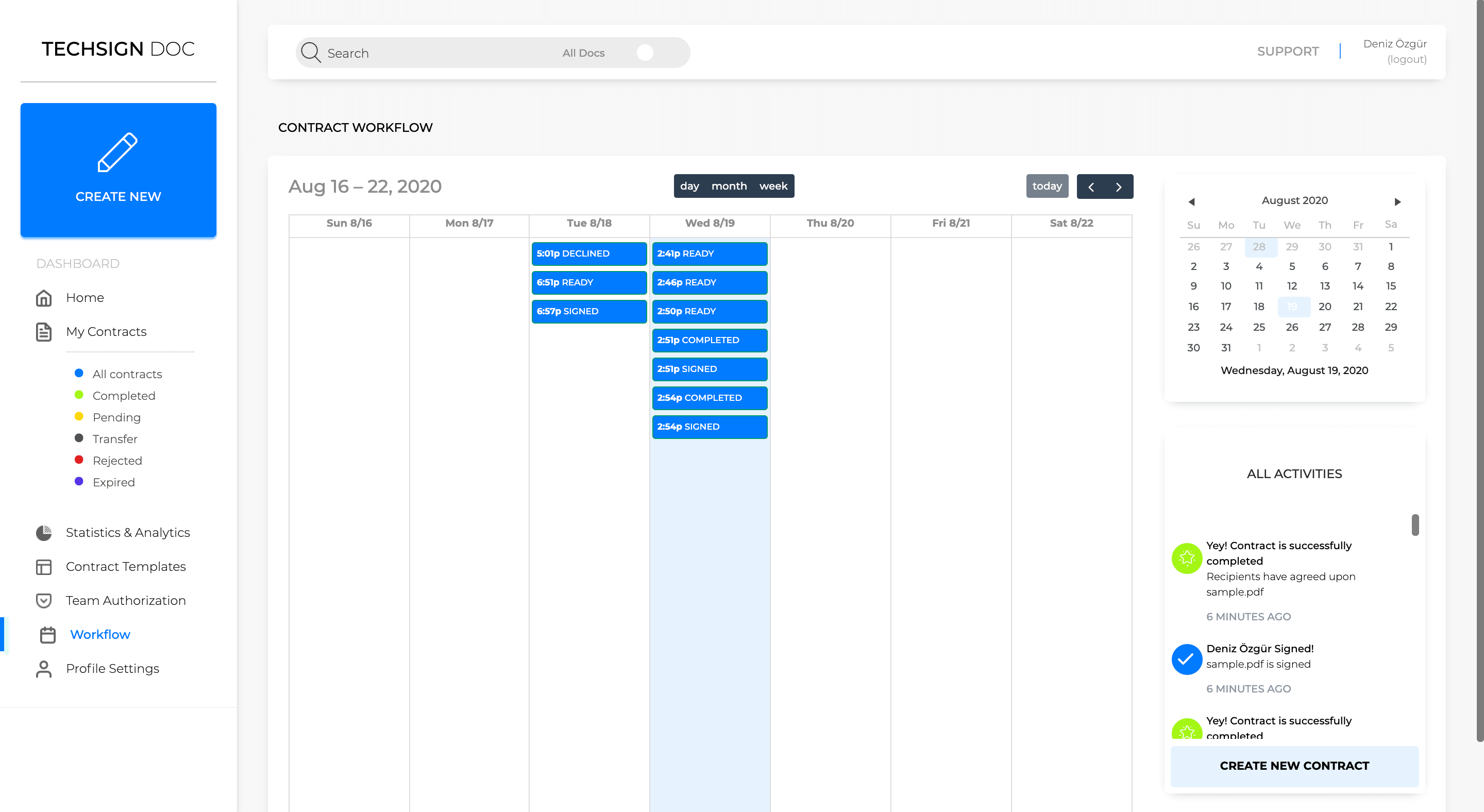The width and height of the screenshot is (1484, 812).
Task: Click green dot beside Completed
Action: [x=79, y=395]
